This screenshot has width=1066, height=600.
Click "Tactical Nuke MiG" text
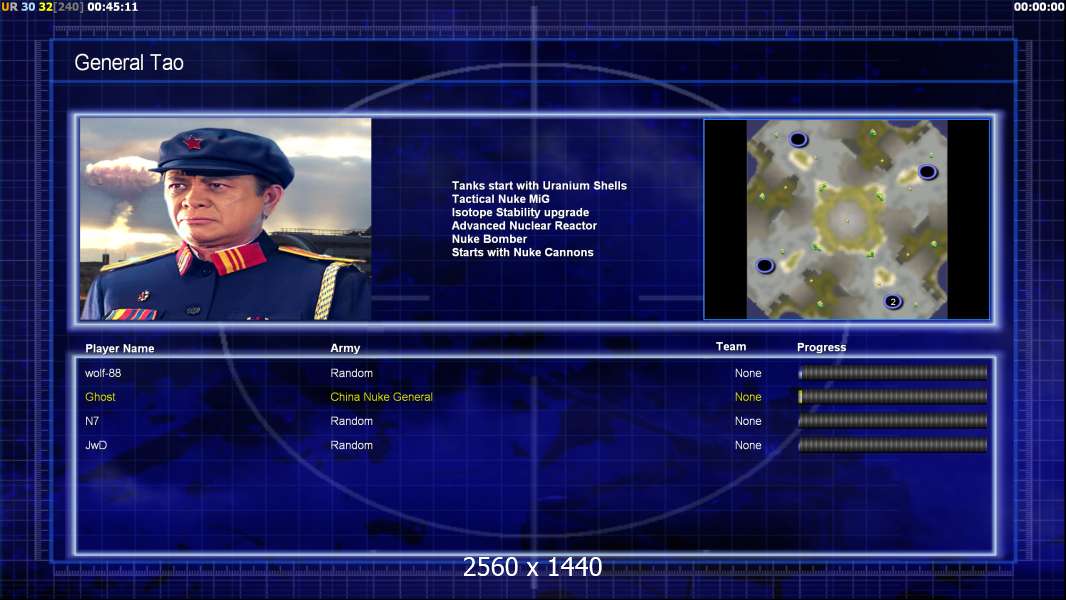point(500,199)
